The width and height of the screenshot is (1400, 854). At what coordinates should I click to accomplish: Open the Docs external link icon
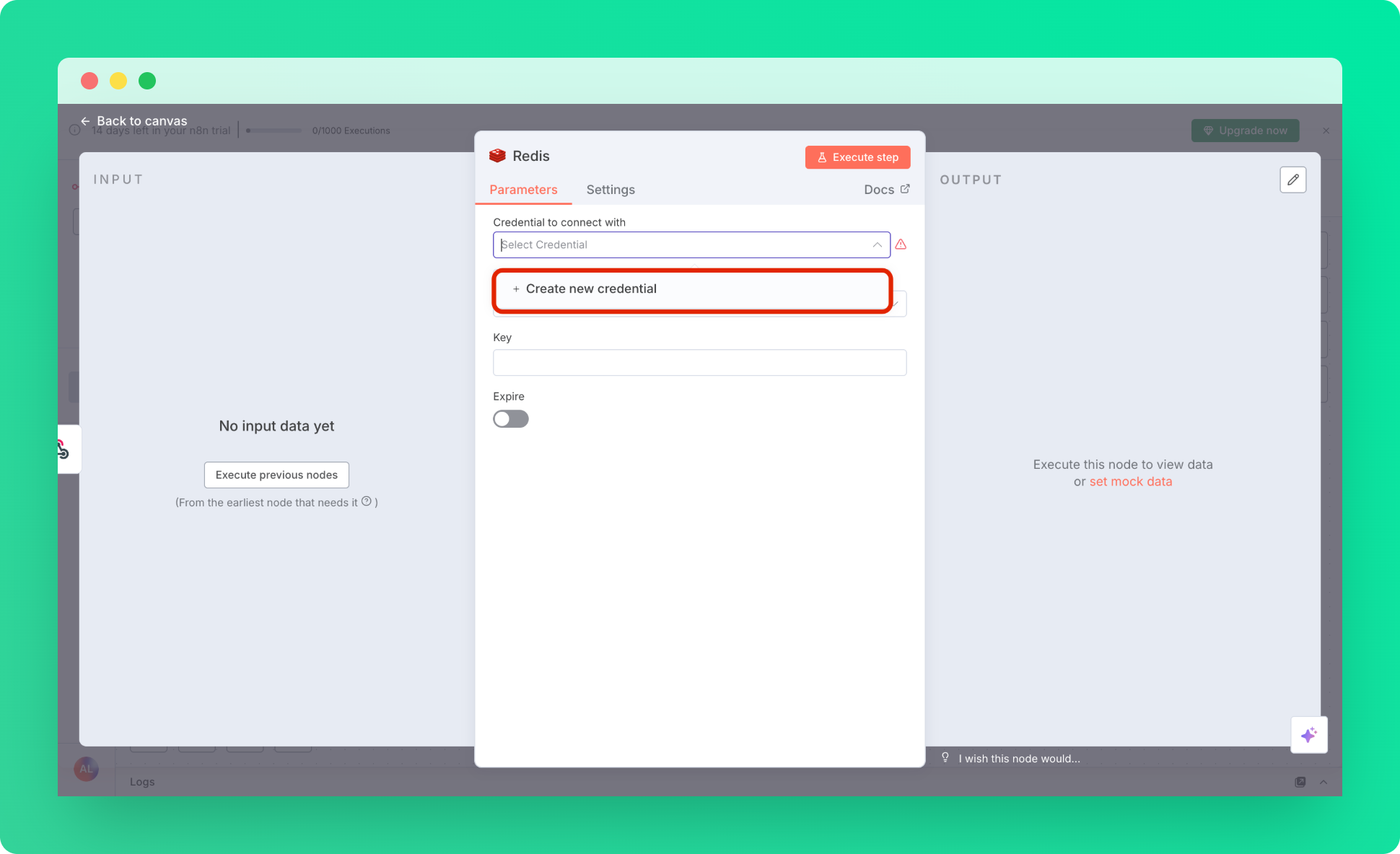point(905,189)
